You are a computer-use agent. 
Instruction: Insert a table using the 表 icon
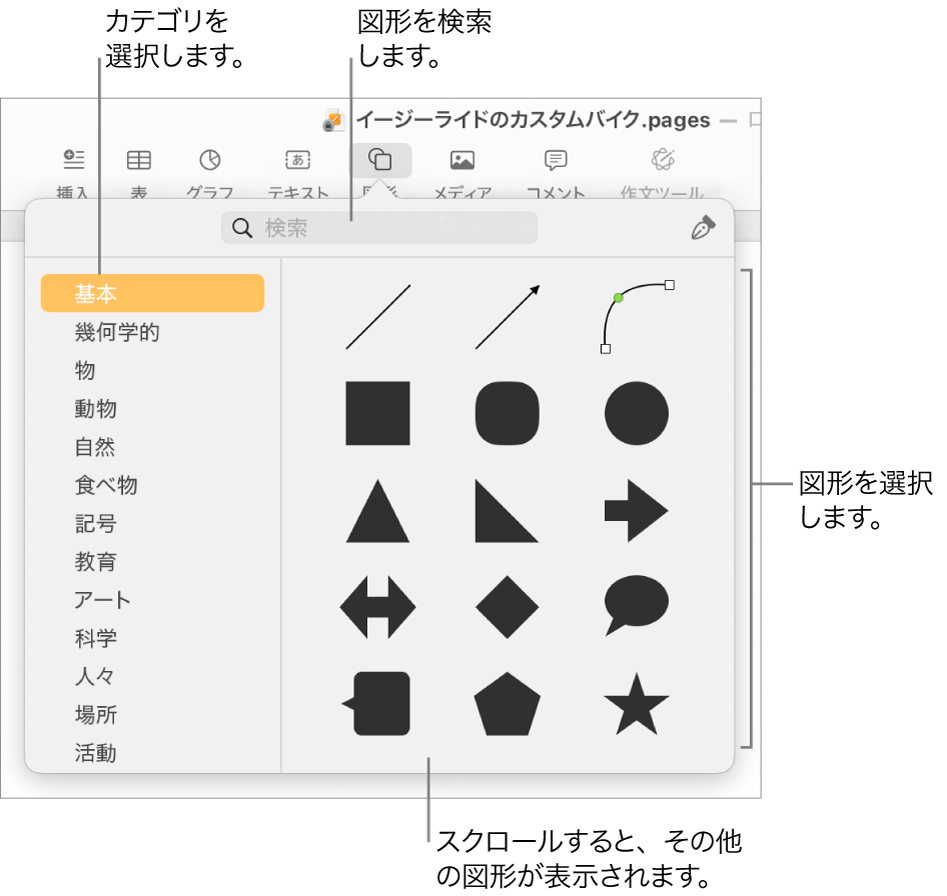click(142, 160)
